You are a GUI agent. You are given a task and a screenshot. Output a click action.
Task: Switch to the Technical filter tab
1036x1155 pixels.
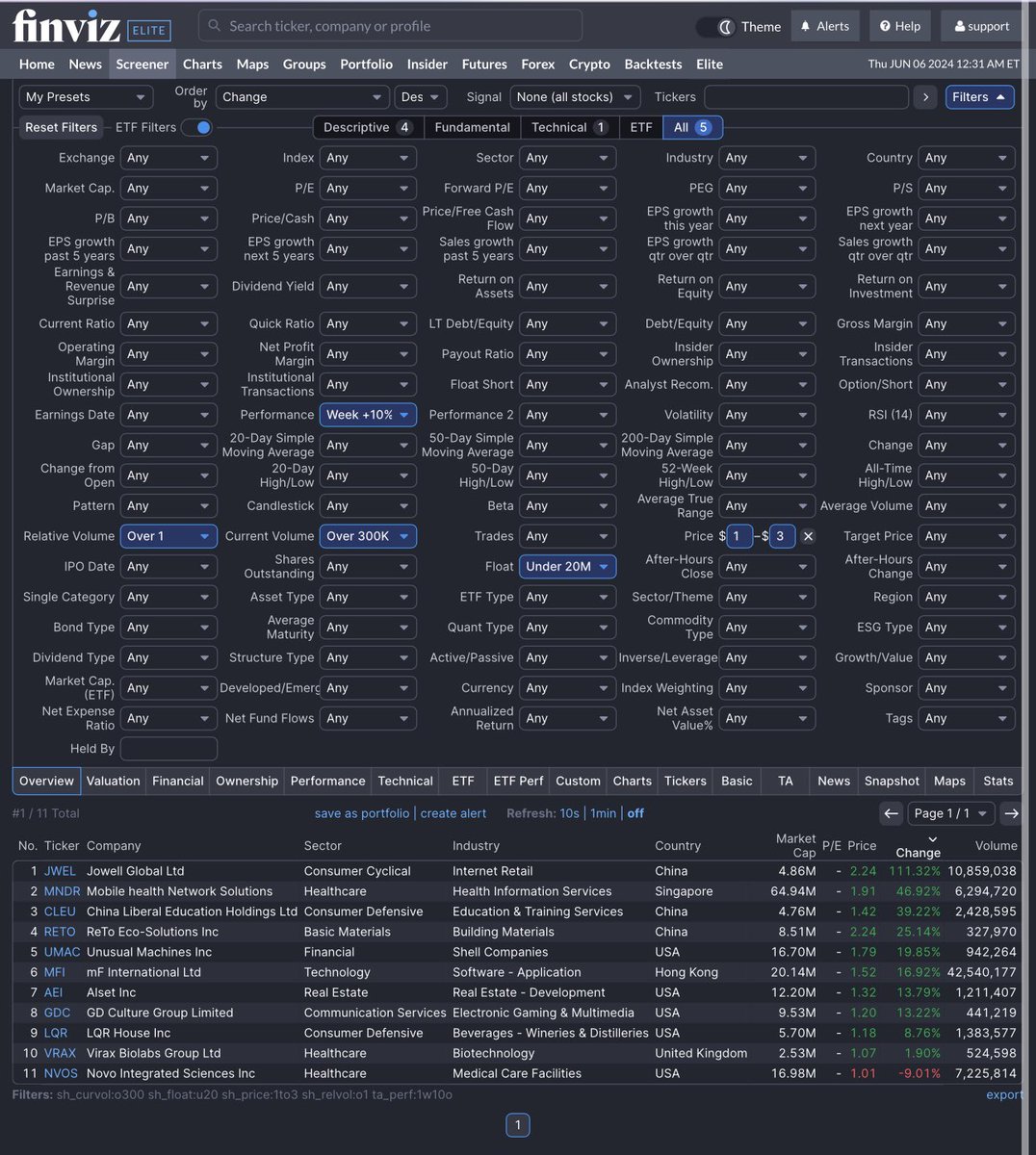click(569, 127)
